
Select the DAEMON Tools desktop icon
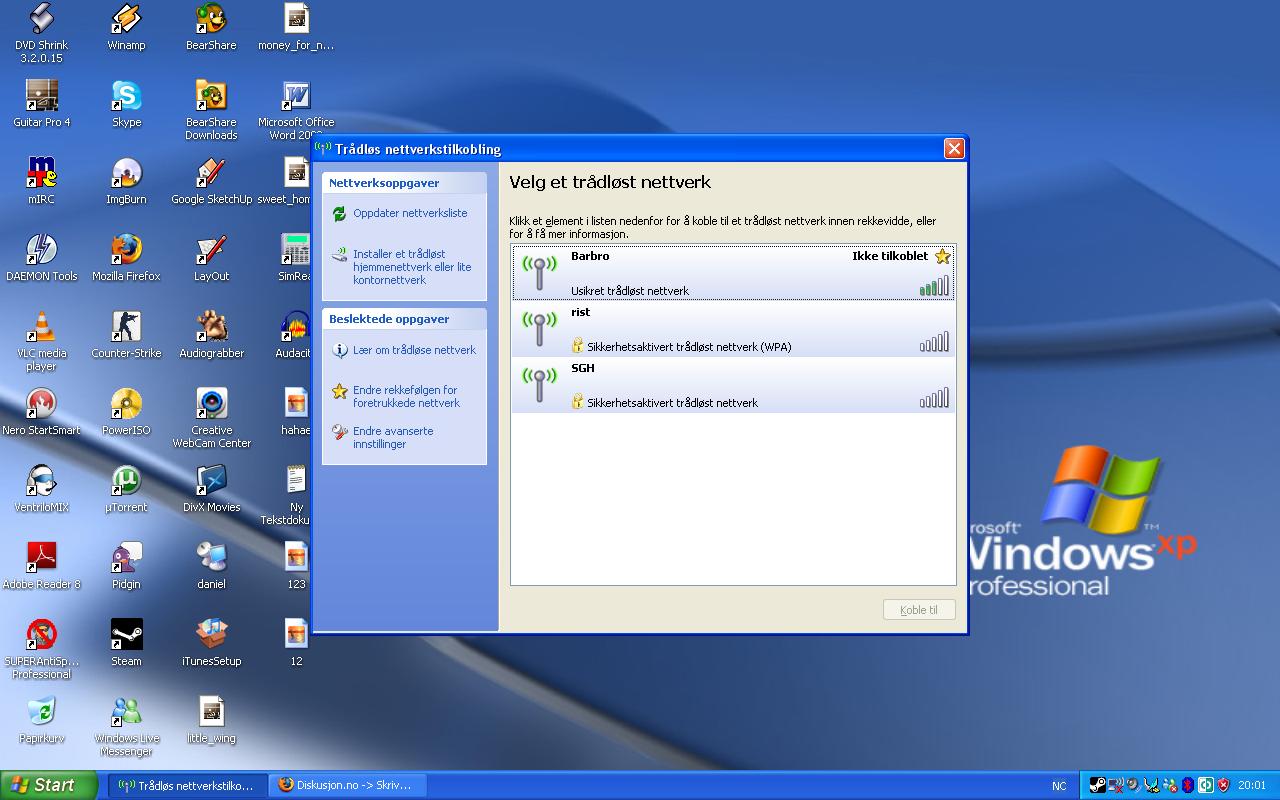click(41, 258)
